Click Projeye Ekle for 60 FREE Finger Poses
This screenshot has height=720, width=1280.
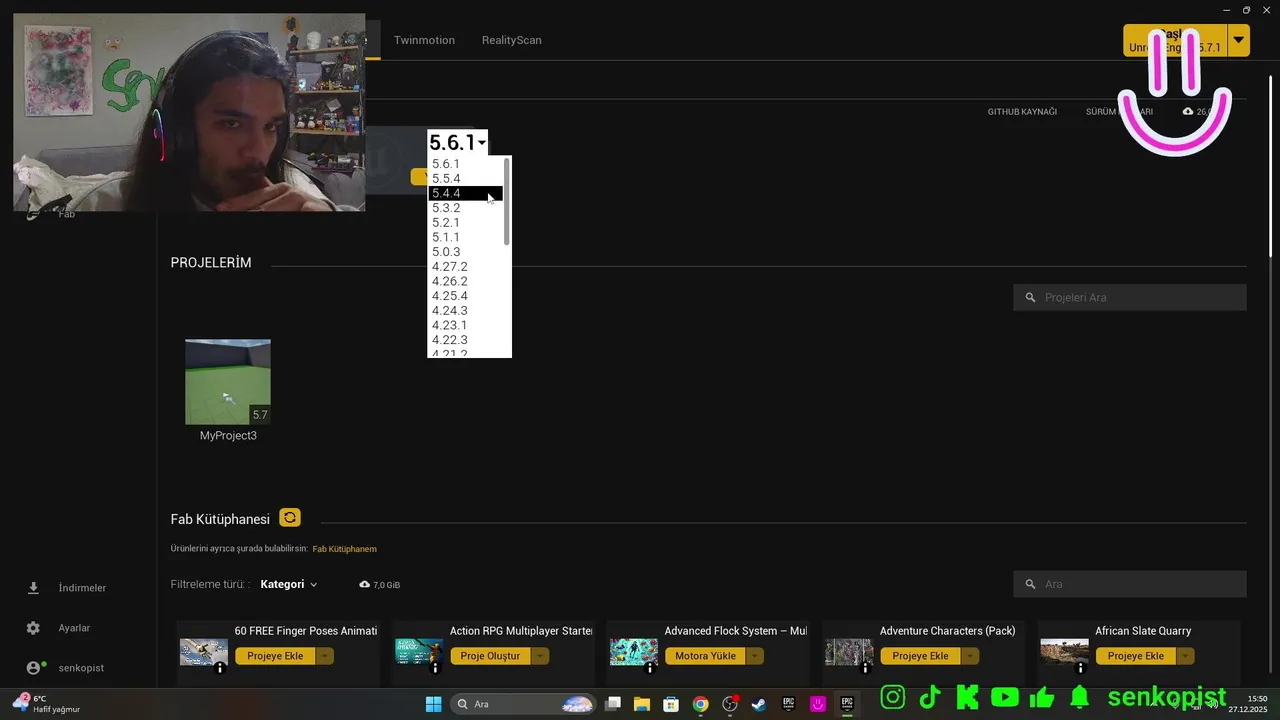click(275, 656)
